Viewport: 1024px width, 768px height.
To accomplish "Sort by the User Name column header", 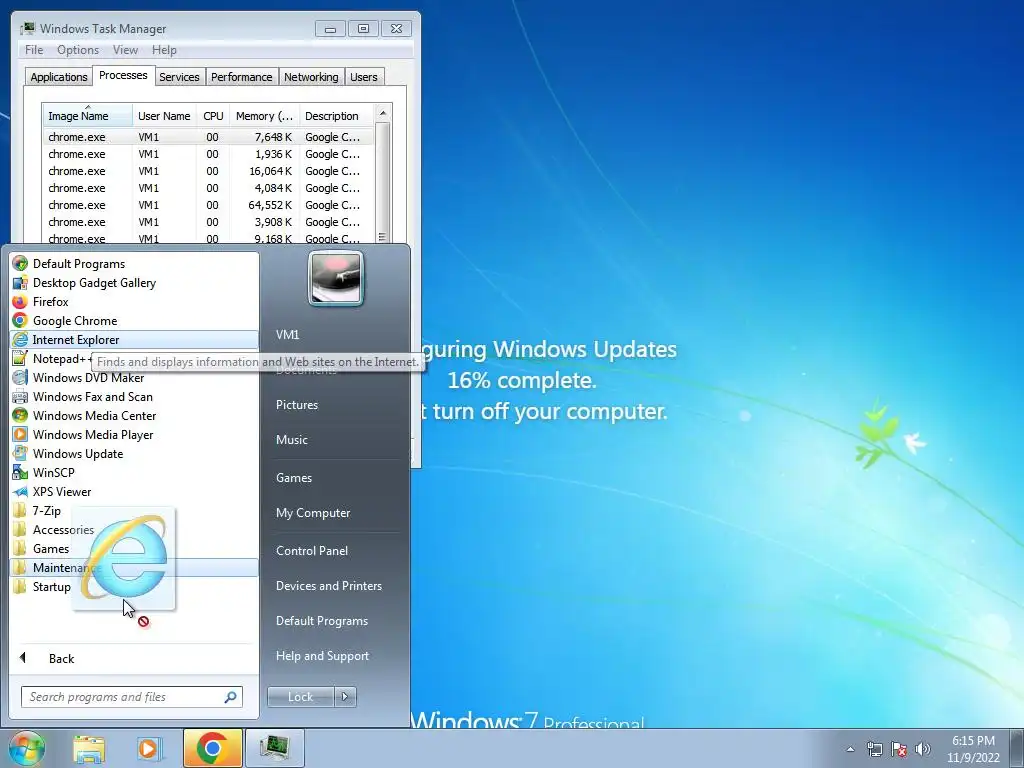I will pos(164,116).
